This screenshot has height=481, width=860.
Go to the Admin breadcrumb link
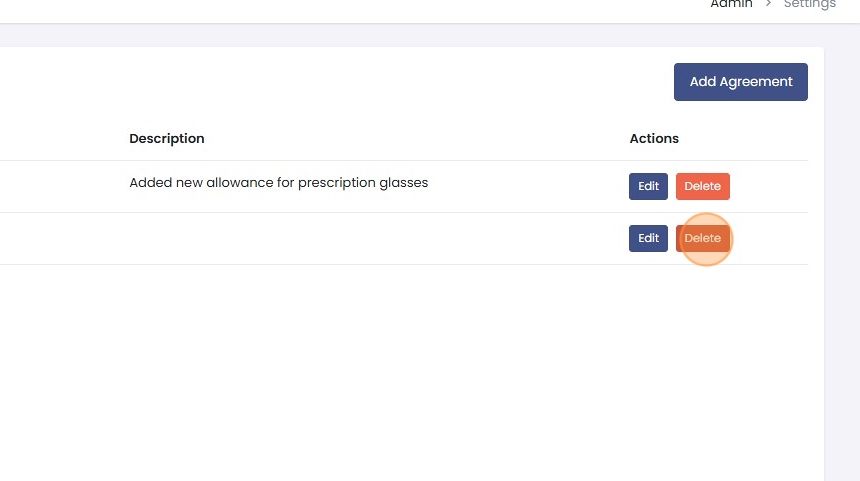(x=731, y=4)
